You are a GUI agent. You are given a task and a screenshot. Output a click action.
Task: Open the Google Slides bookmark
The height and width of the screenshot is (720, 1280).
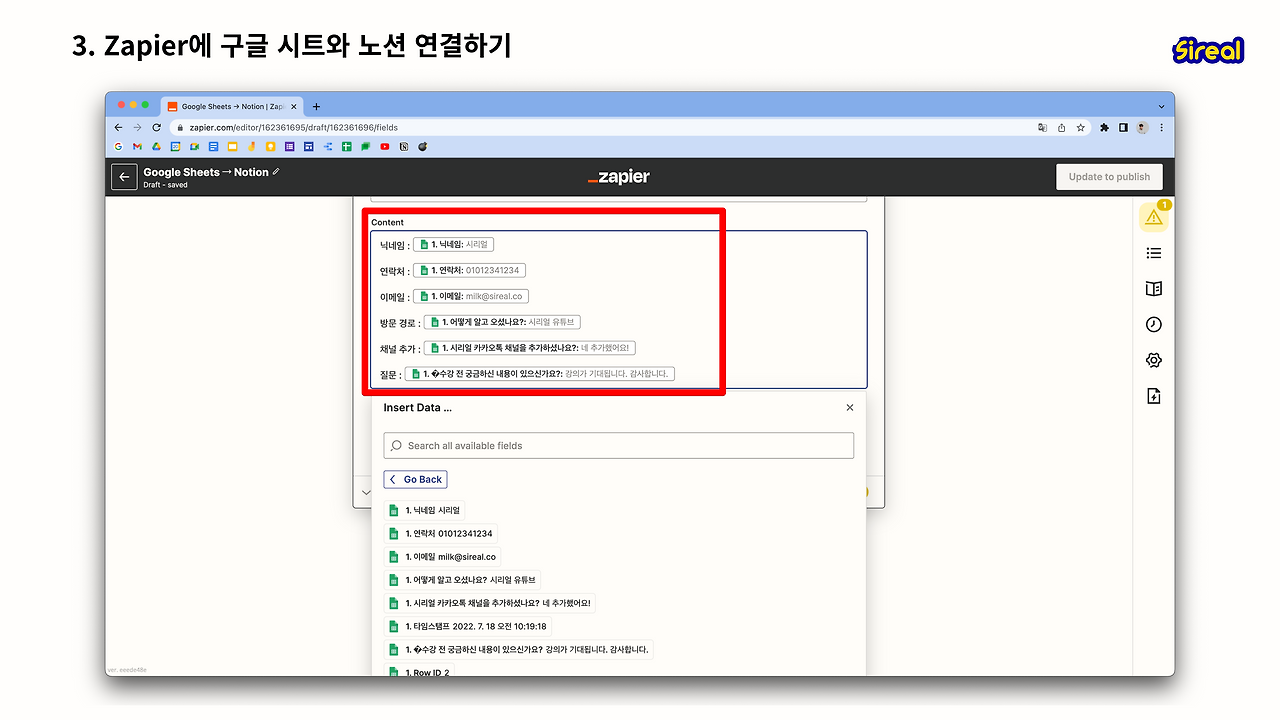232,147
